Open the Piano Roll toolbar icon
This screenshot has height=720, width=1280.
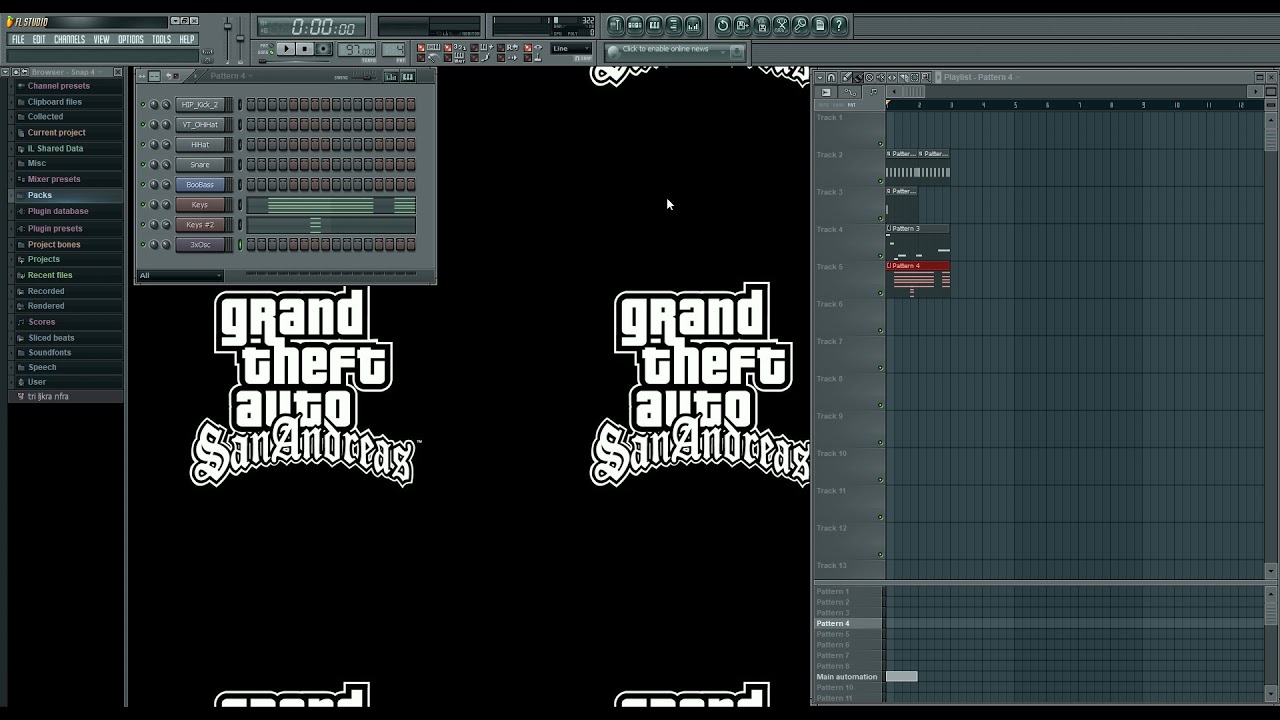click(654, 25)
